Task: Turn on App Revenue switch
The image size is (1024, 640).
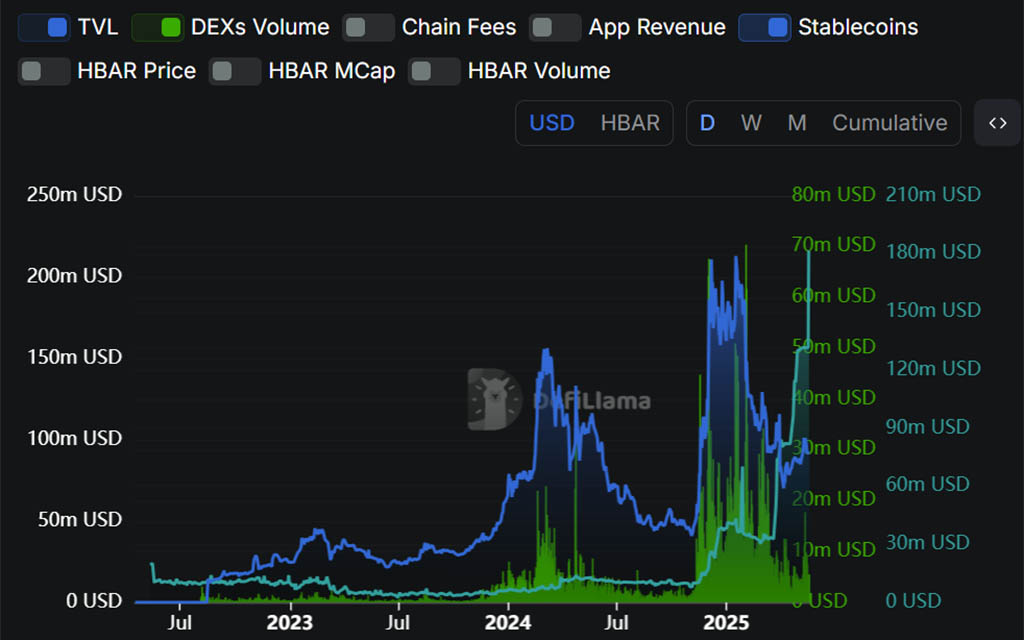Action: pyautogui.click(x=555, y=27)
